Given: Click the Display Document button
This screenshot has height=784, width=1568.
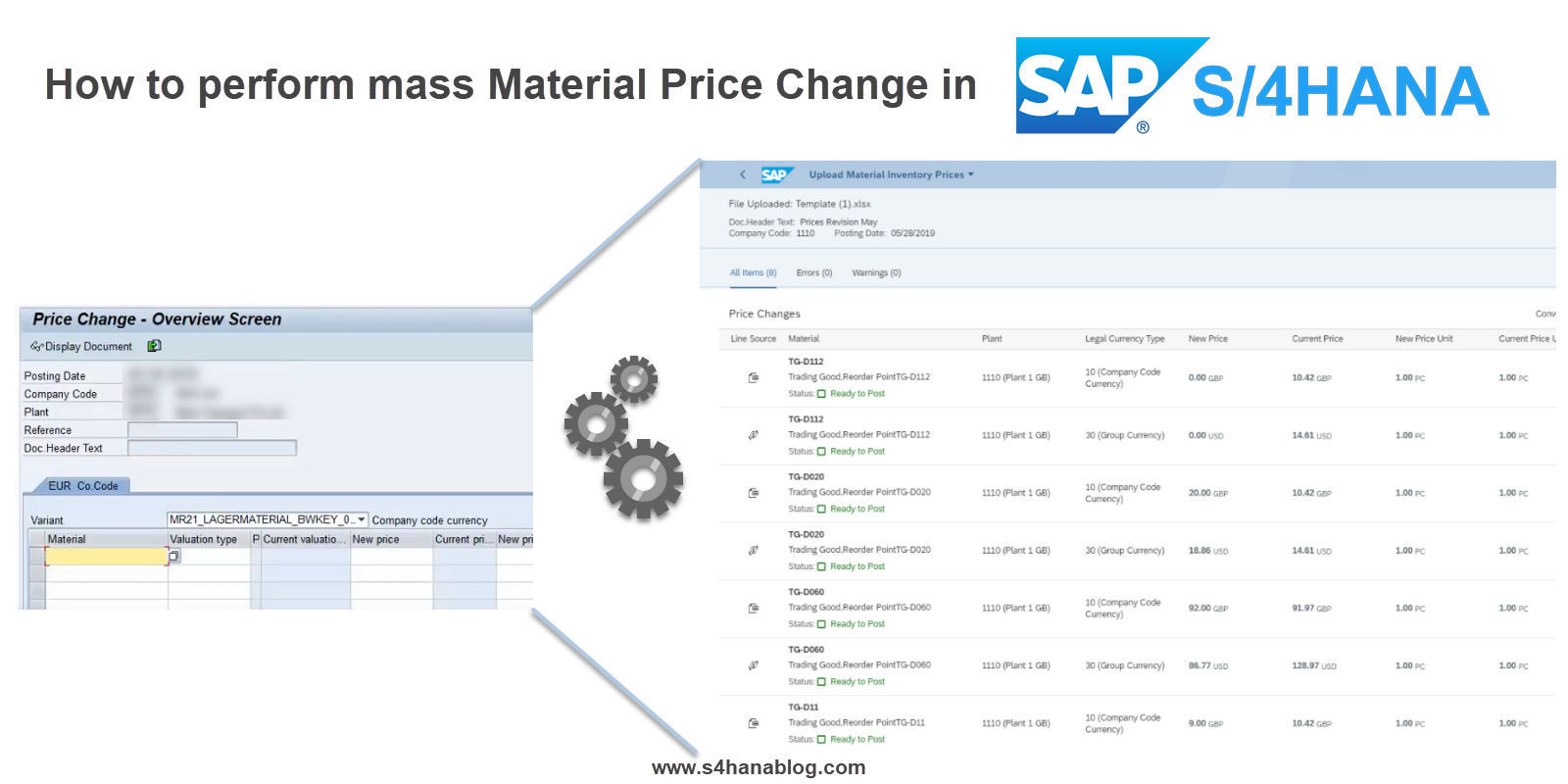Looking at the screenshot, I should point(80,346).
